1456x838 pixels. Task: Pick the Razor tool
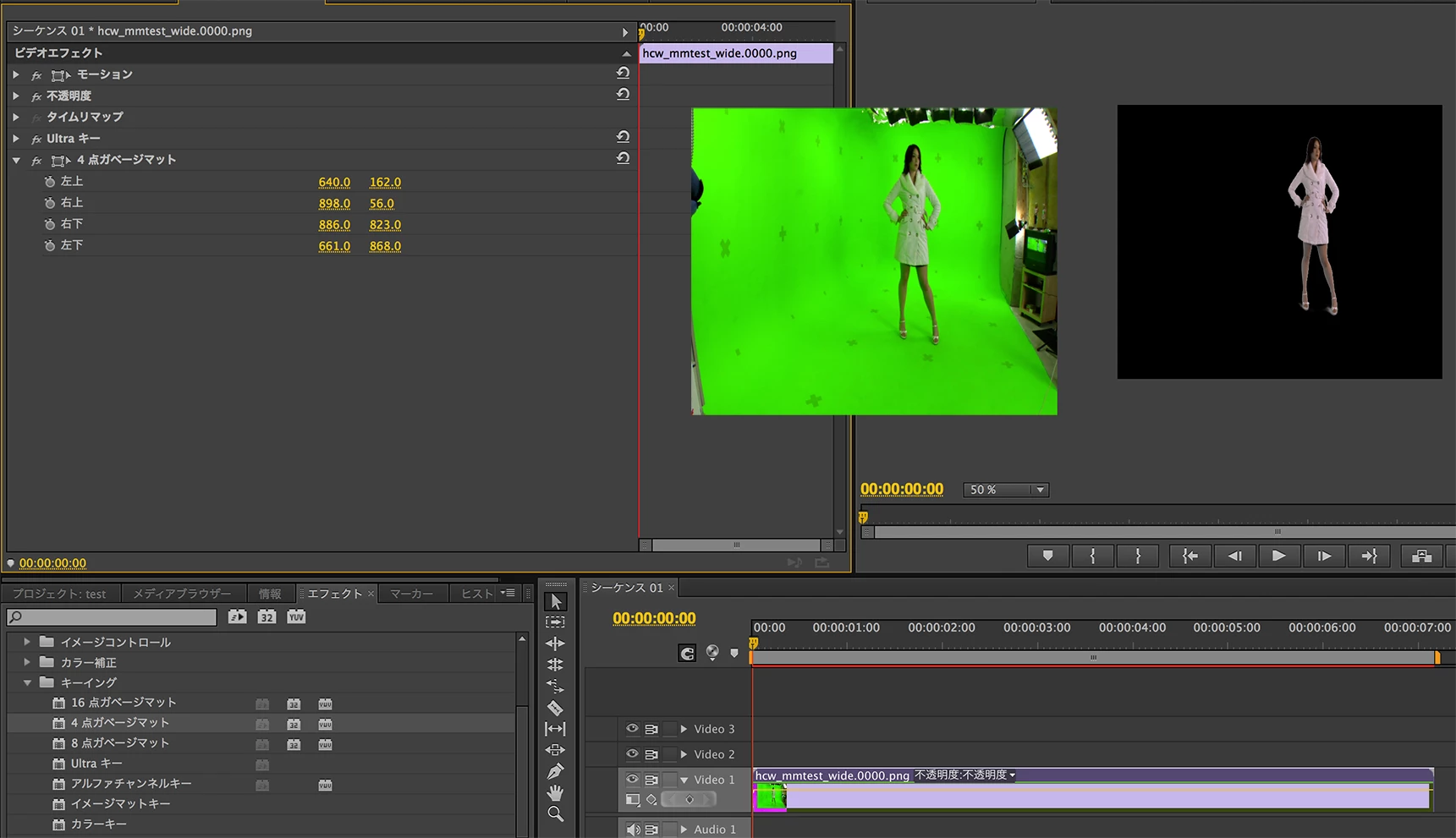pos(555,708)
